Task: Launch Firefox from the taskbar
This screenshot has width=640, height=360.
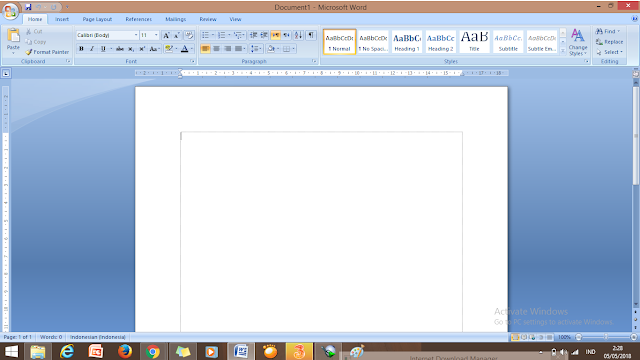Action: pyautogui.click(x=124, y=351)
